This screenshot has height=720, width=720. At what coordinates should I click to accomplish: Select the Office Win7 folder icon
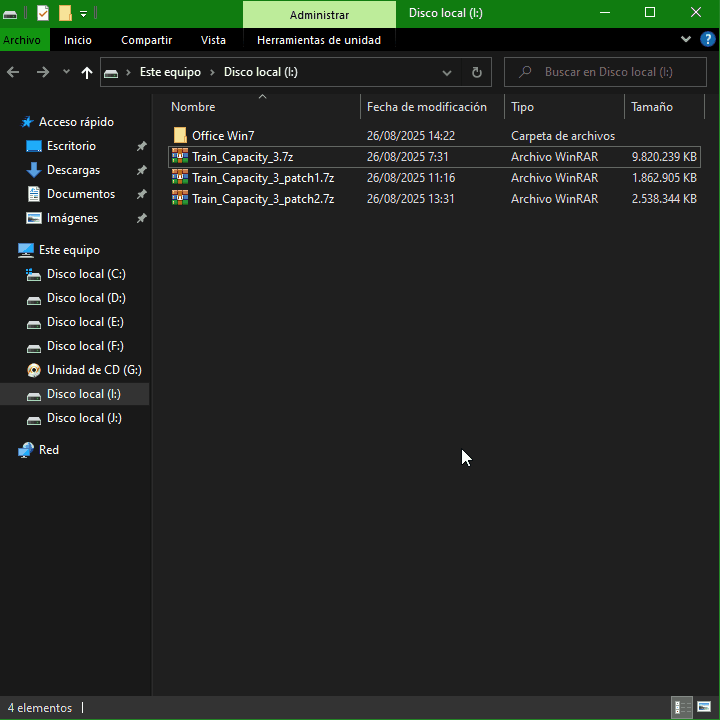click(180, 136)
